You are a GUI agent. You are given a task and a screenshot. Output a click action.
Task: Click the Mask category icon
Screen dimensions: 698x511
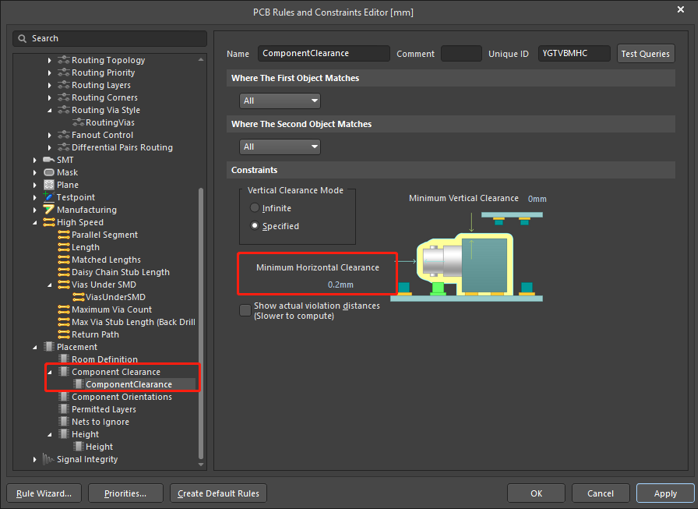coord(49,172)
